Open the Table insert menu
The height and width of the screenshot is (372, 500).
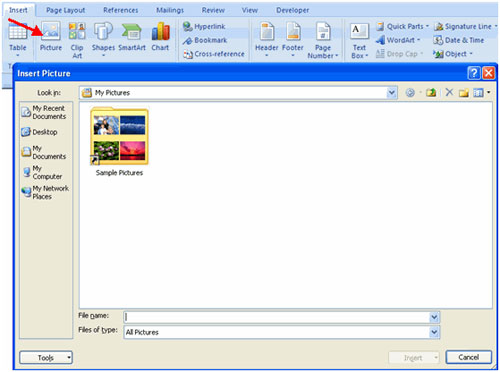point(18,40)
